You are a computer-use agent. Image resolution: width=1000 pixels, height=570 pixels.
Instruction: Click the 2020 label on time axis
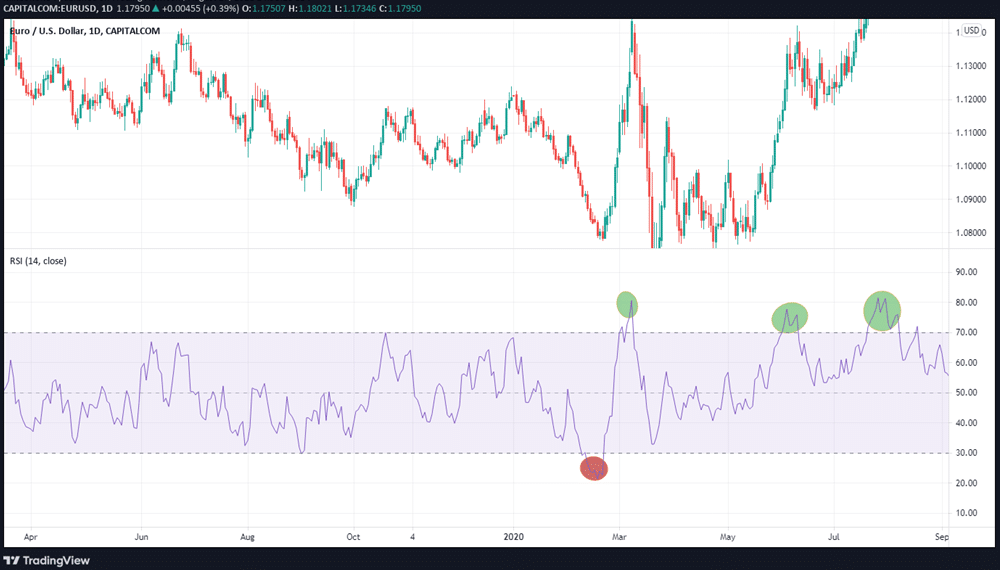[x=515, y=536]
